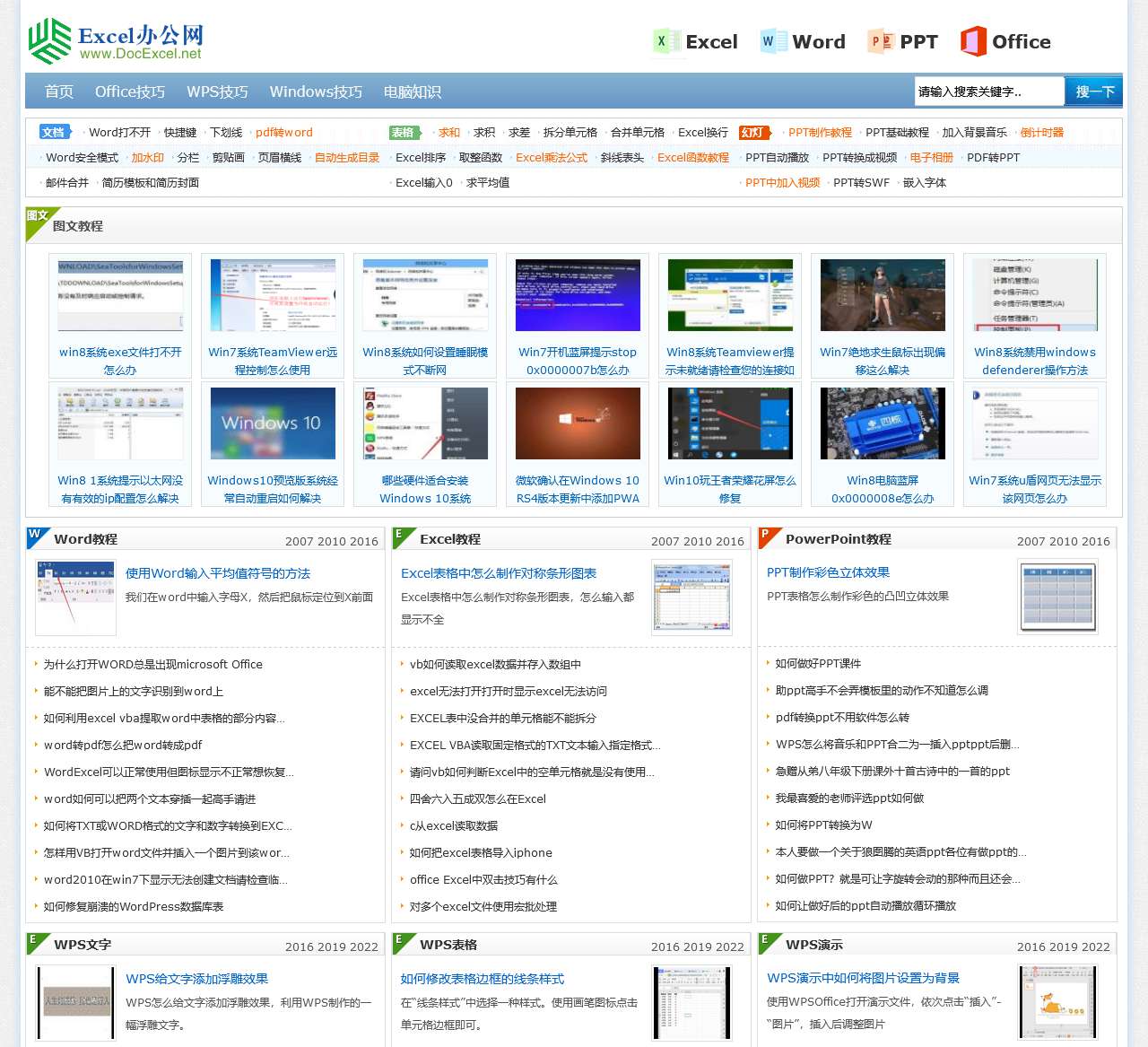Image resolution: width=1148 pixels, height=1047 pixels.
Task: Open Office技巧 navigation item
Action: 130,92
